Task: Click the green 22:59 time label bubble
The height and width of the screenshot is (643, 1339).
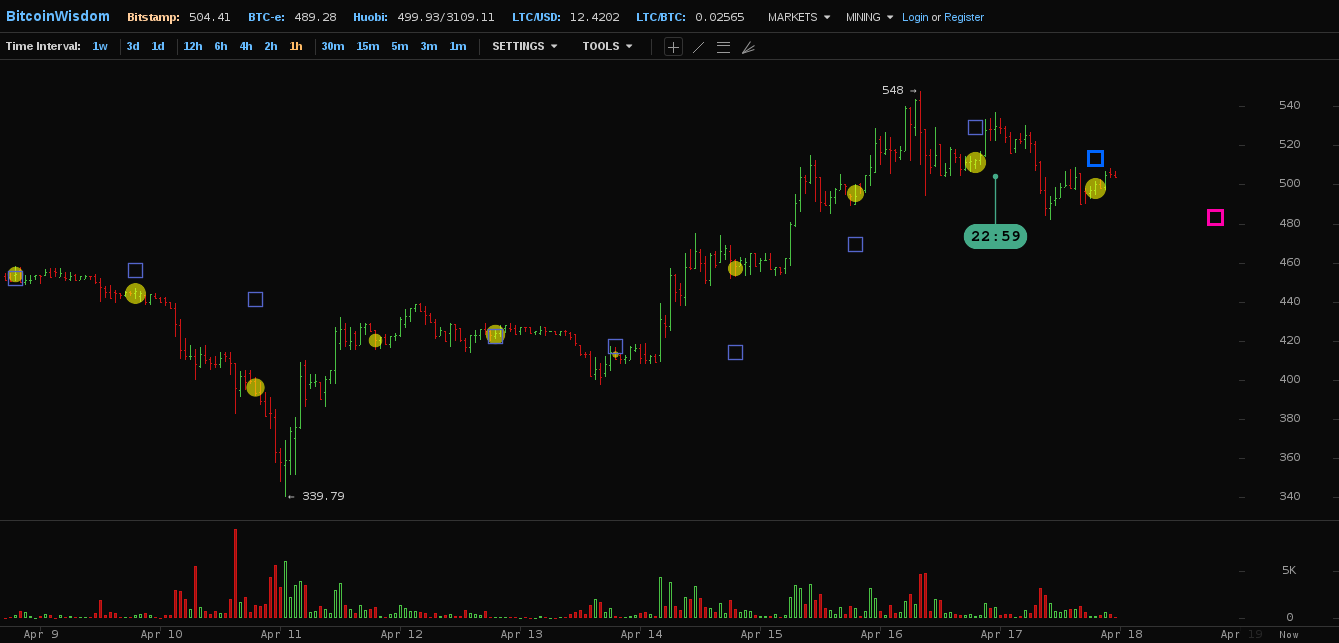Action: 995,237
